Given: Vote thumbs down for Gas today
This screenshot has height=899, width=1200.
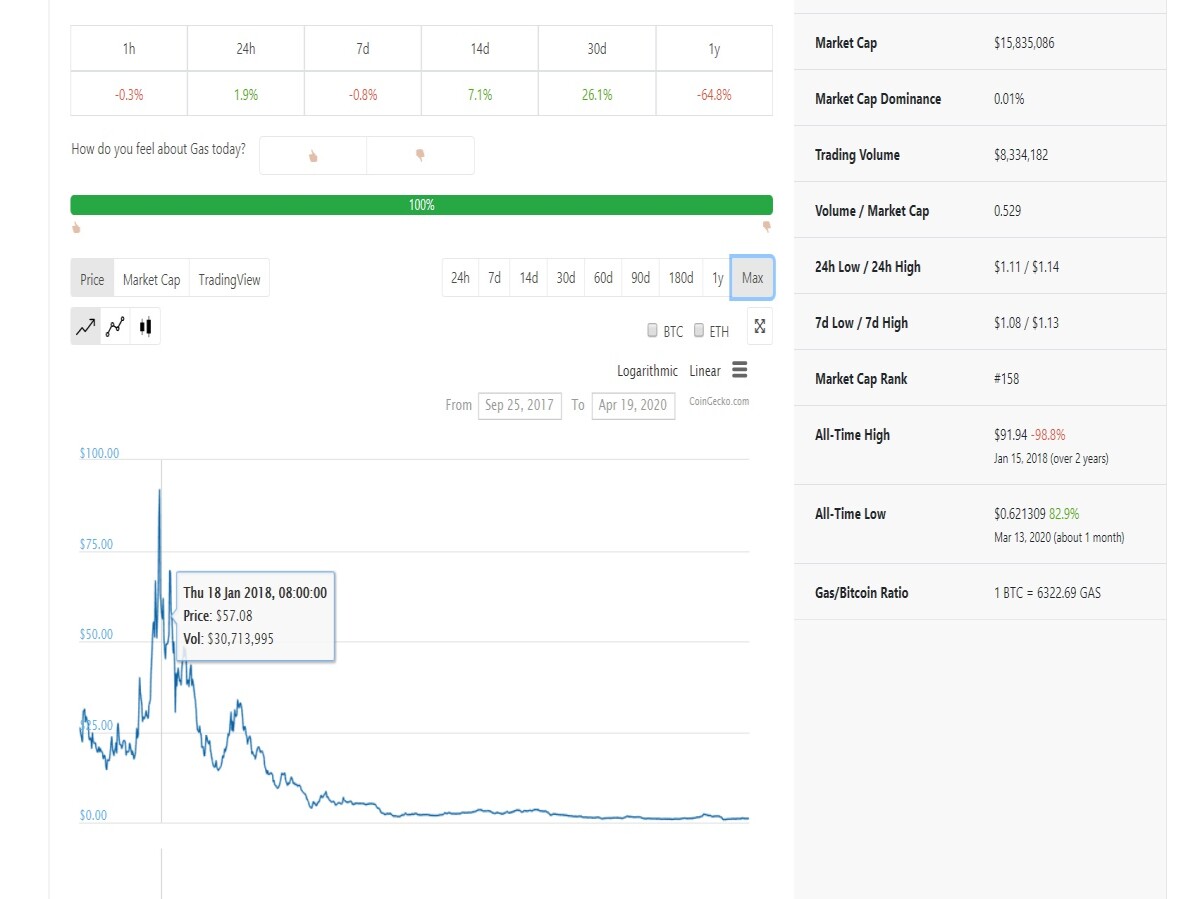Looking at the screenshot, I should point(420,156).
